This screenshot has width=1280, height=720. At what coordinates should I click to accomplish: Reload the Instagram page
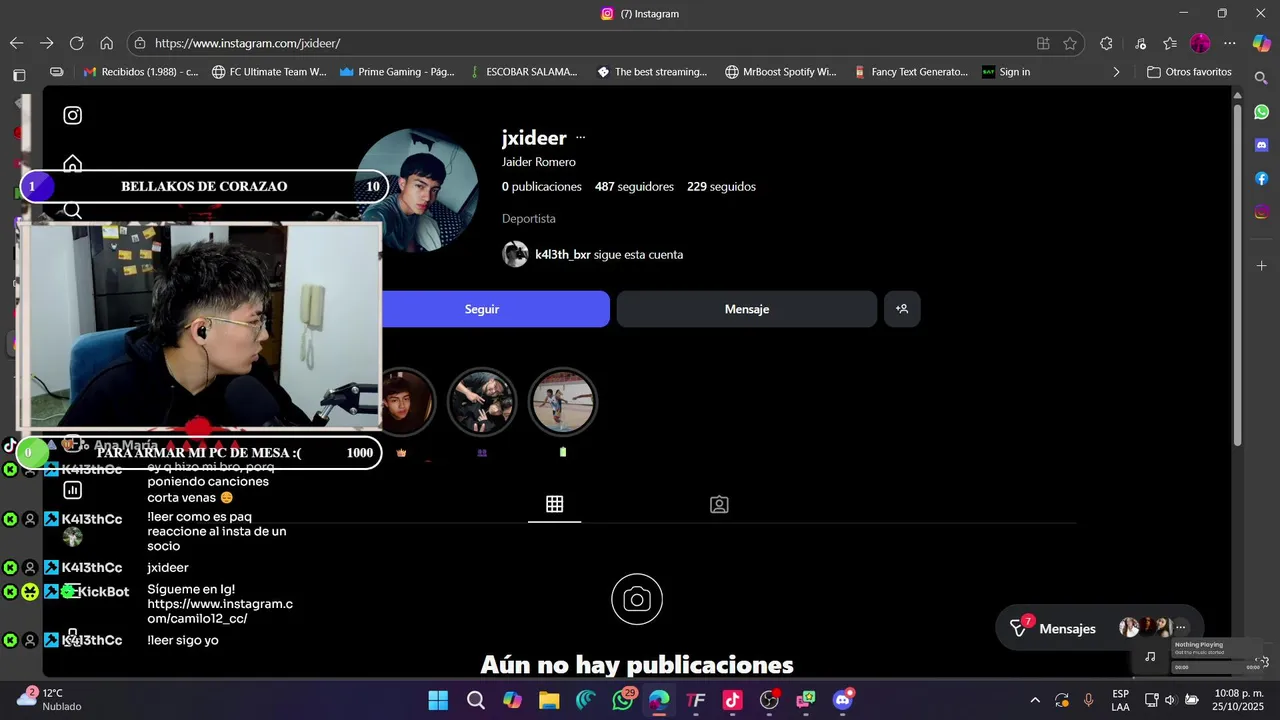[x=76, y=43]
